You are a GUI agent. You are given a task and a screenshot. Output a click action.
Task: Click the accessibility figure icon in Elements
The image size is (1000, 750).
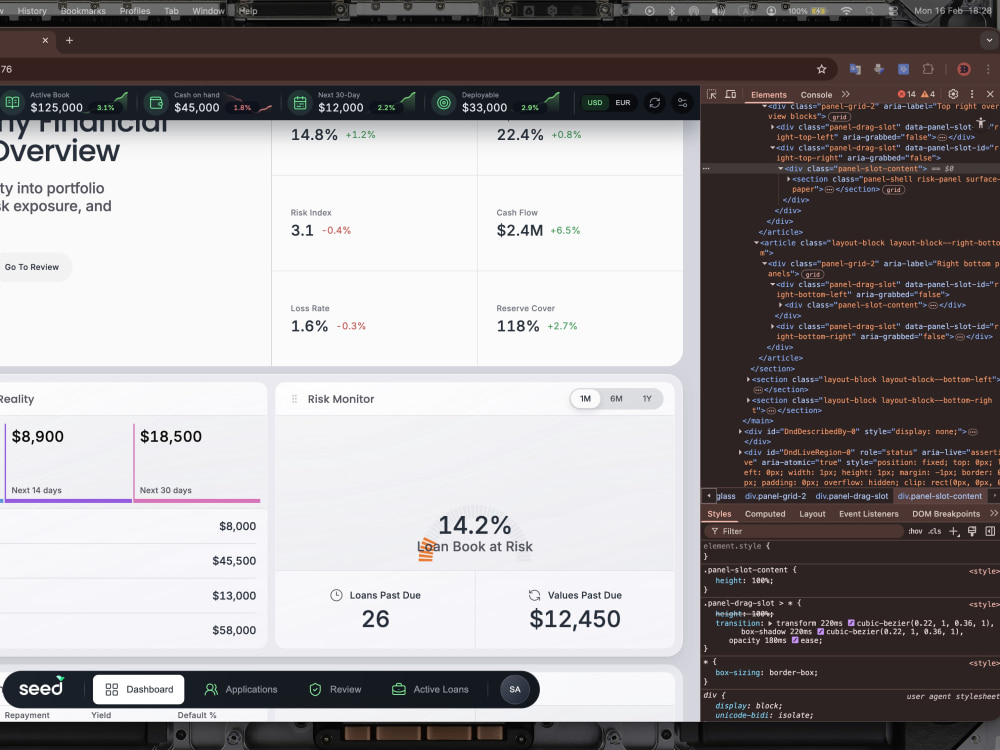(x=980, y=122)
